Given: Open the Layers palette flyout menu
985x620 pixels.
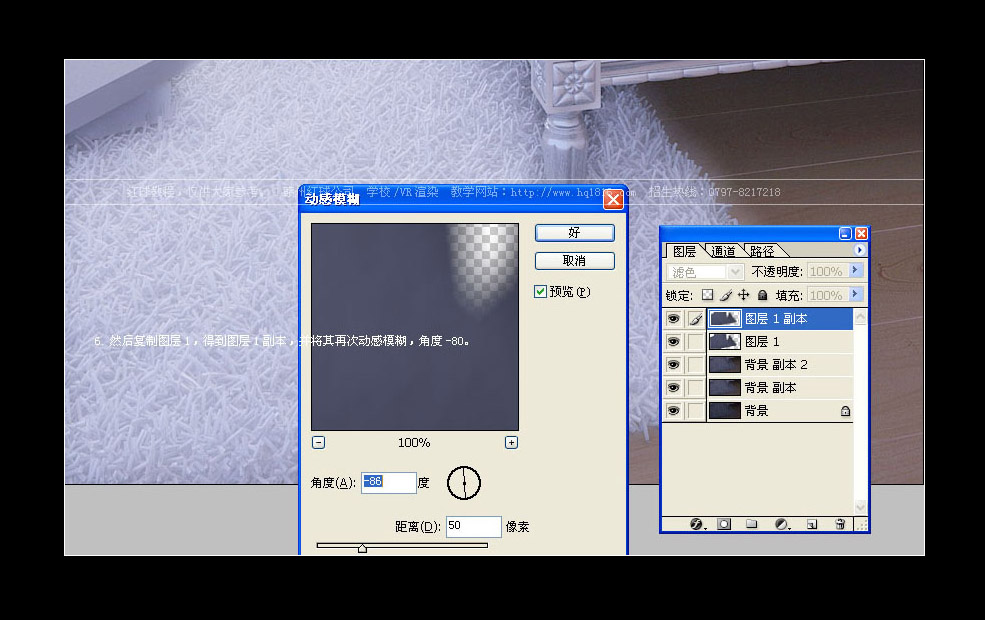Looking at the screenshot, I should [860, 249].
